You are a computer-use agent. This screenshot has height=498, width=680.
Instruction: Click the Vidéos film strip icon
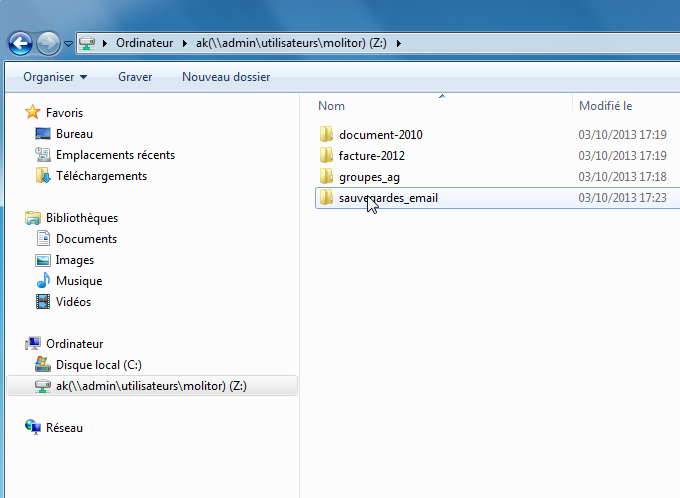point(42,301)
